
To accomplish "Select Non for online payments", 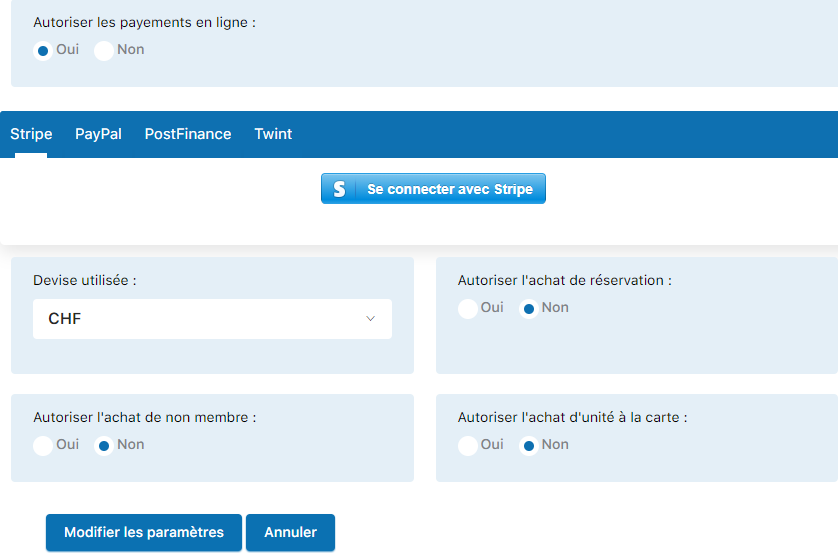I will click(x=104, y=51).
